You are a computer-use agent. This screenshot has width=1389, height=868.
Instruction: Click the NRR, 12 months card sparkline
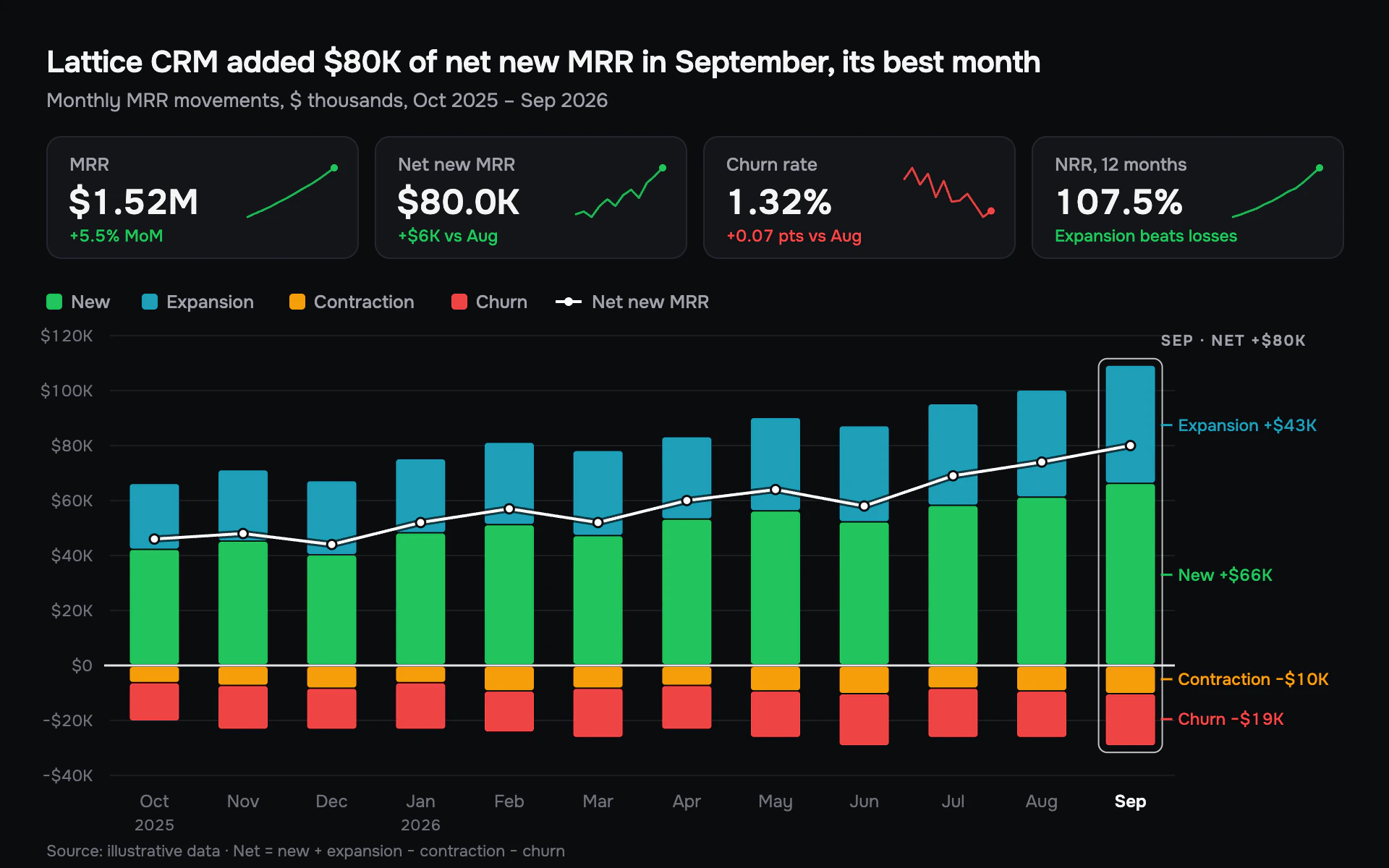click(x=1277, y=192)
